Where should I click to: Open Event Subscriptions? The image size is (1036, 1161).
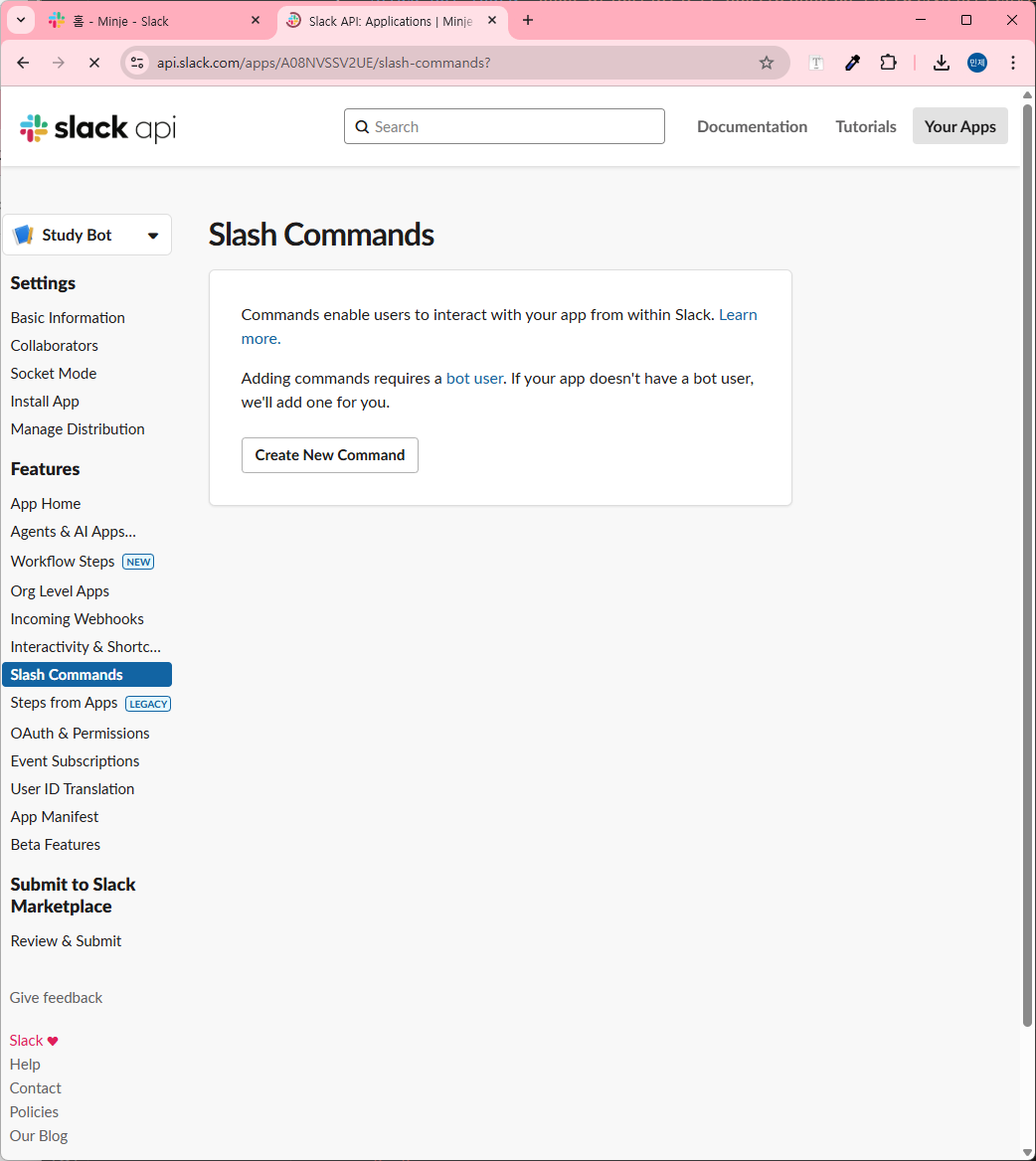[75, 761]
